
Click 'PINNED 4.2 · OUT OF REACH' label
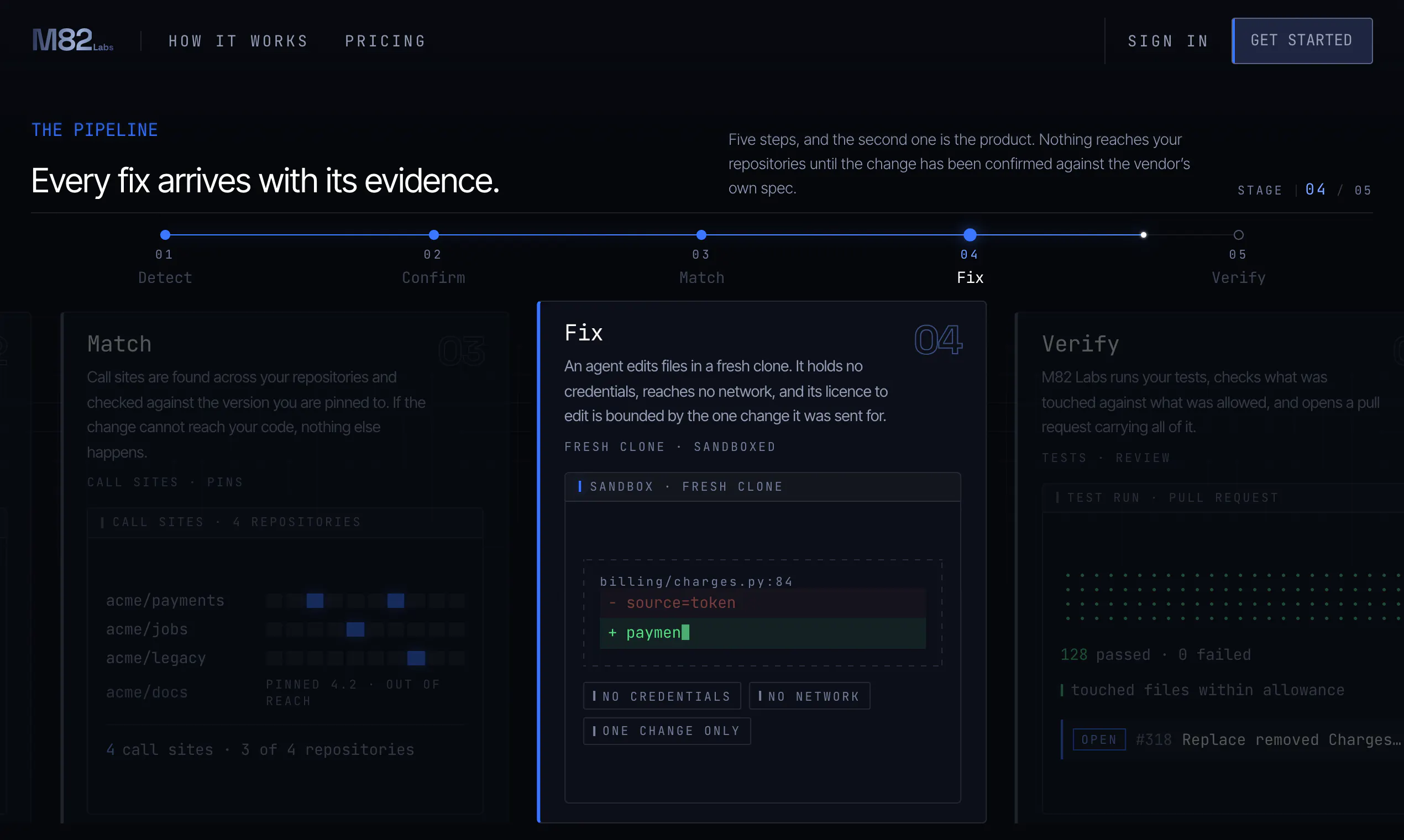pyautogui.click(x=353, y=692)
